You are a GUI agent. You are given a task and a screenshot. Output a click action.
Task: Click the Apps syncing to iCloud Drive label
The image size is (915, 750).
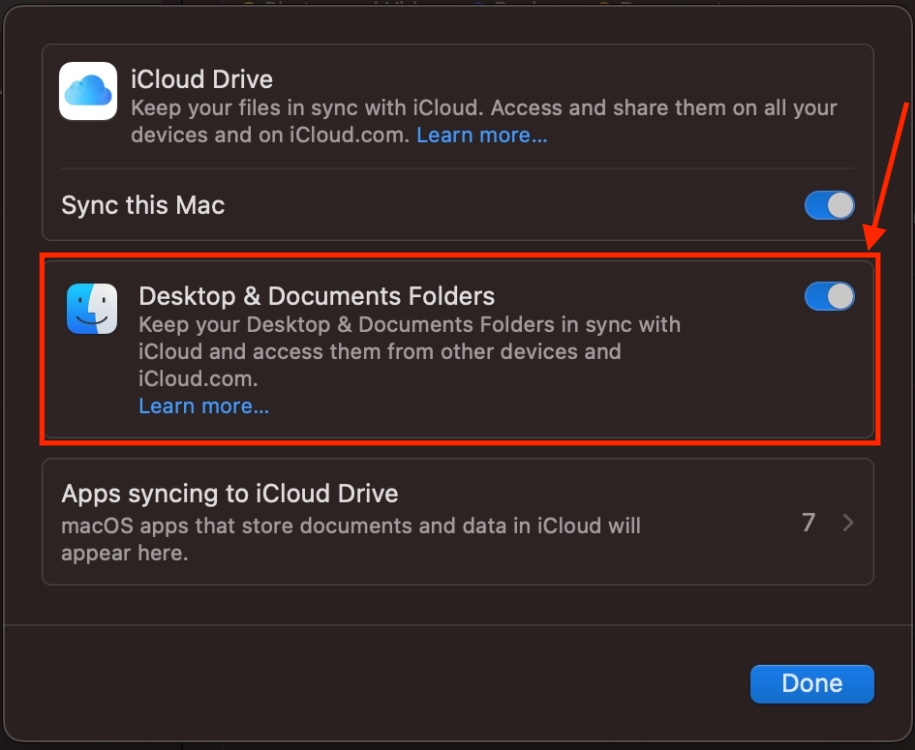pos(230,494)
